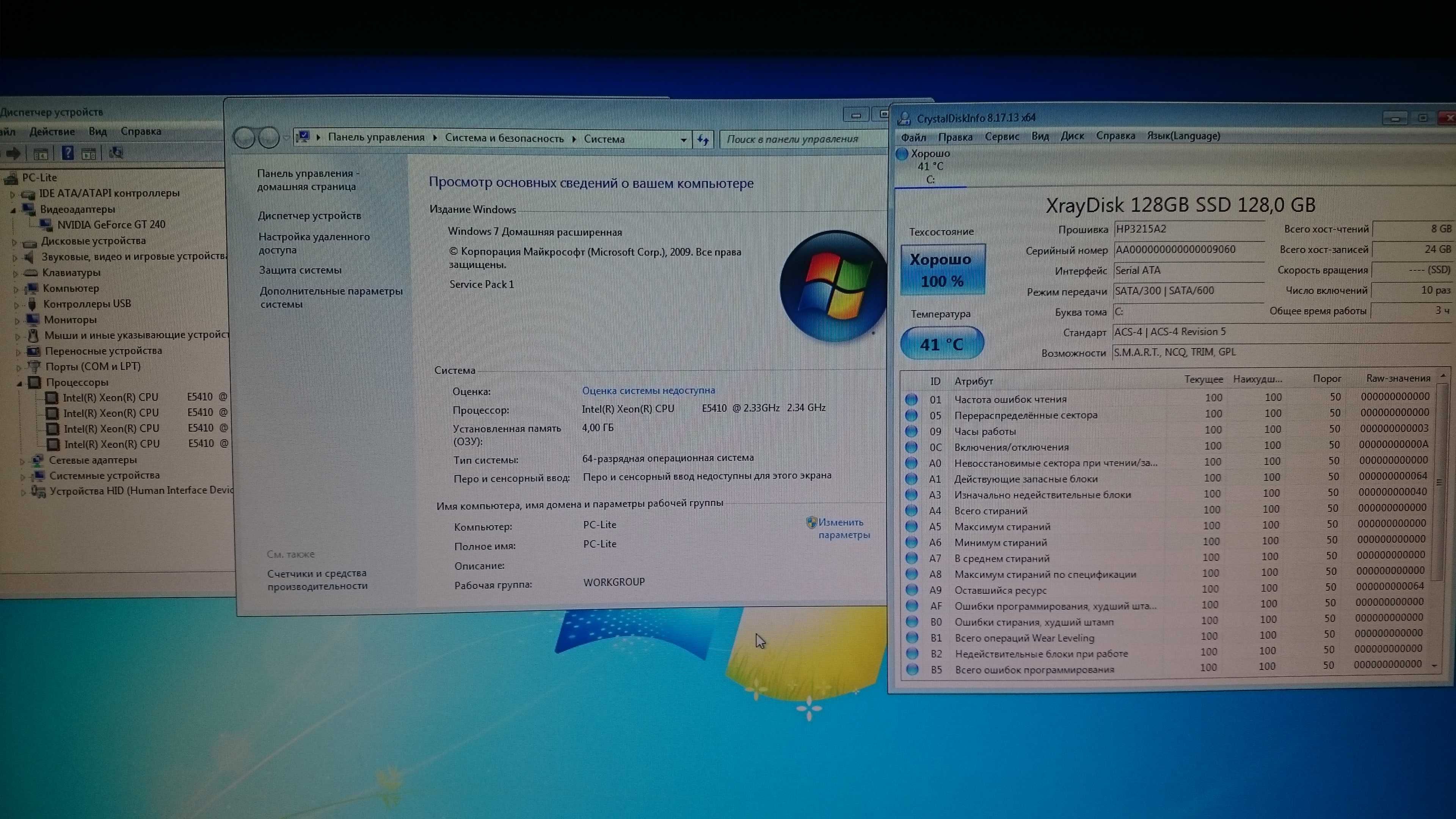Screen dimensions: 1456x819
Task: Select the Network adapters (Сетевые адаптеры) icon
Action: tap(38, 460)
